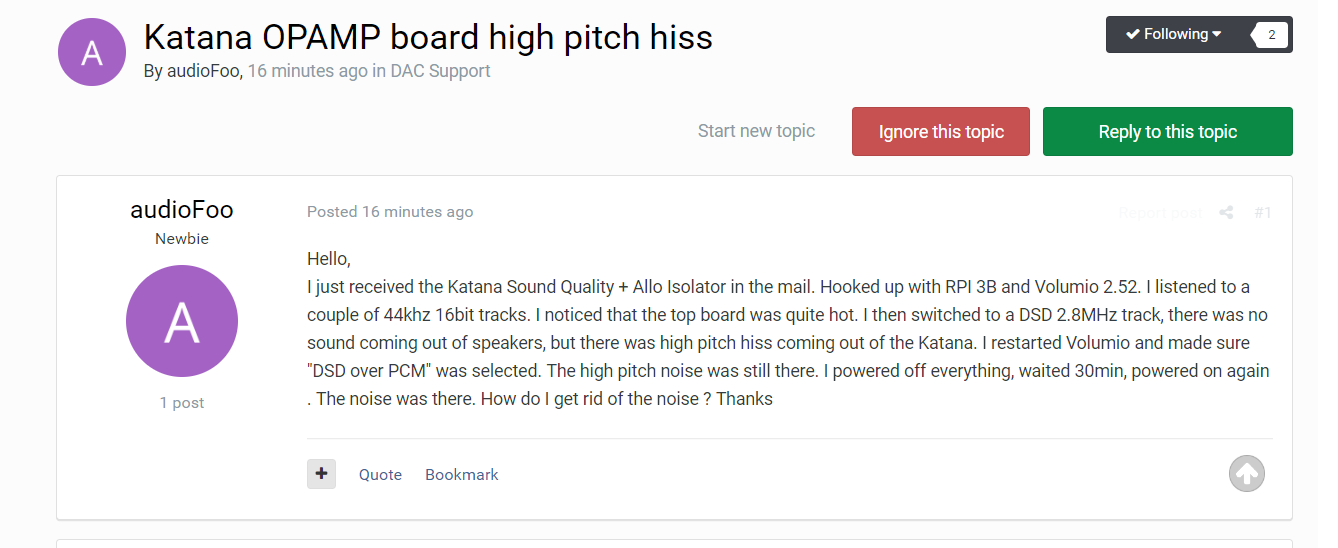
Task: Click the share icon on post #1
Action: (x=1226, y=212)
